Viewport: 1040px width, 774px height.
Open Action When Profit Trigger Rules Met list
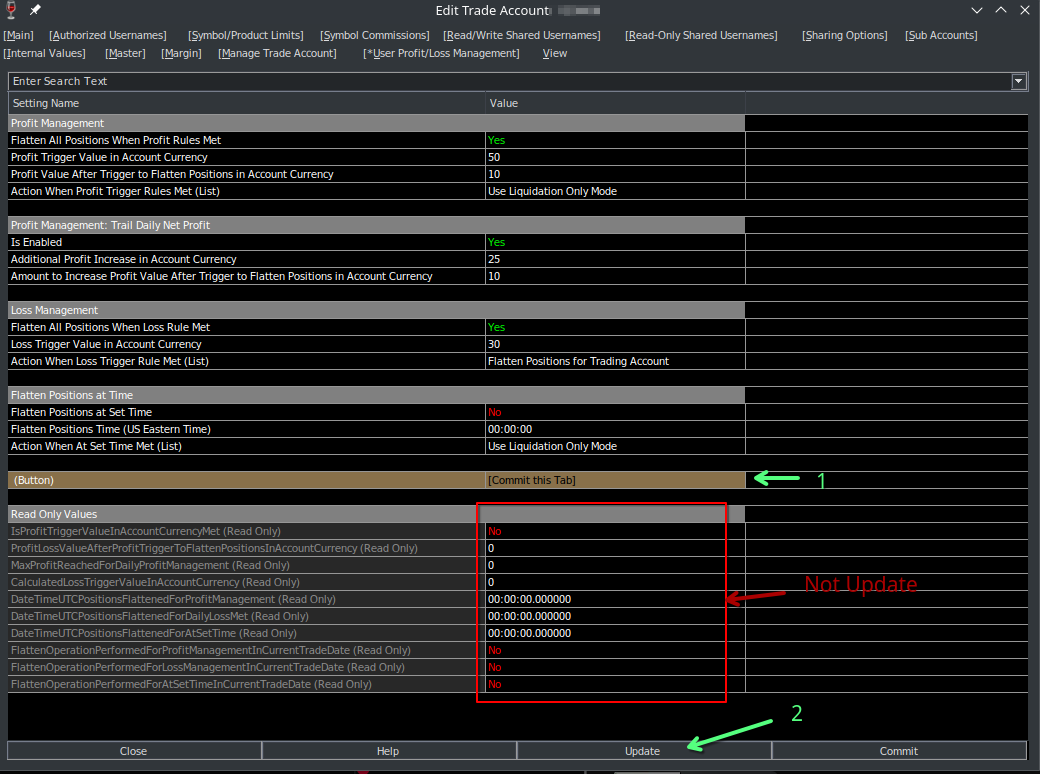pyautogui.click(x=552, y=191)
